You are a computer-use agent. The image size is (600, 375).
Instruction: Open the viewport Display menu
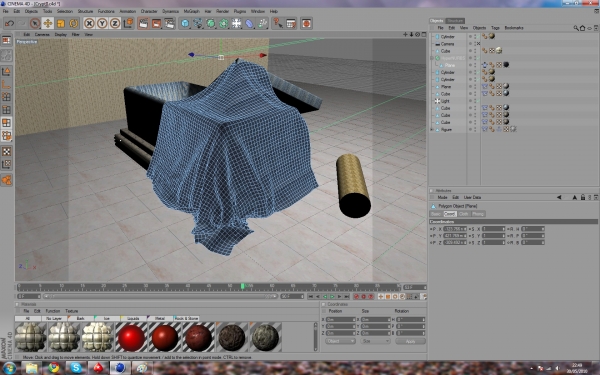click(60, 34)
